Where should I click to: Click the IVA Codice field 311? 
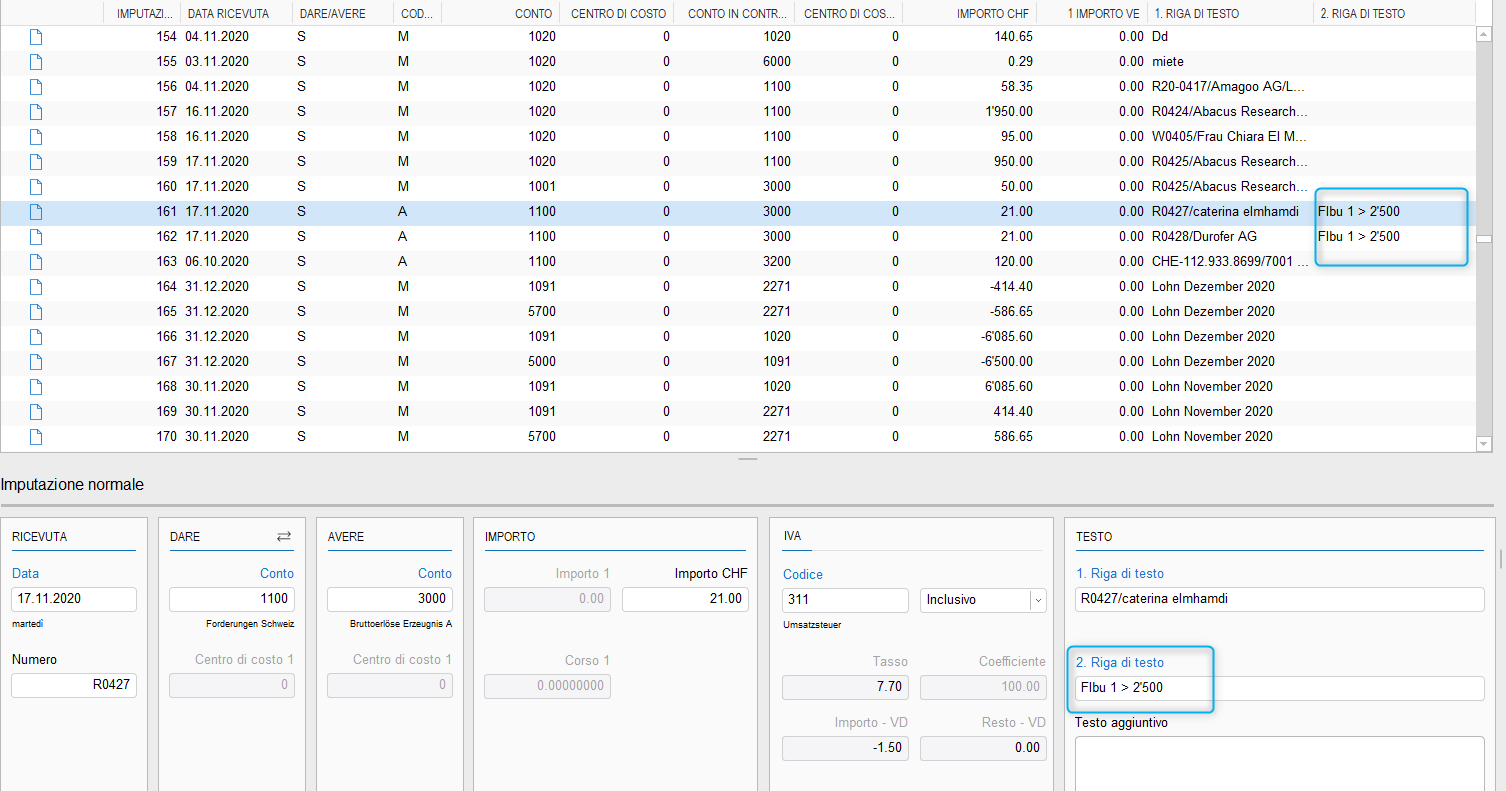pyautogui.click(x=845, y=600)
